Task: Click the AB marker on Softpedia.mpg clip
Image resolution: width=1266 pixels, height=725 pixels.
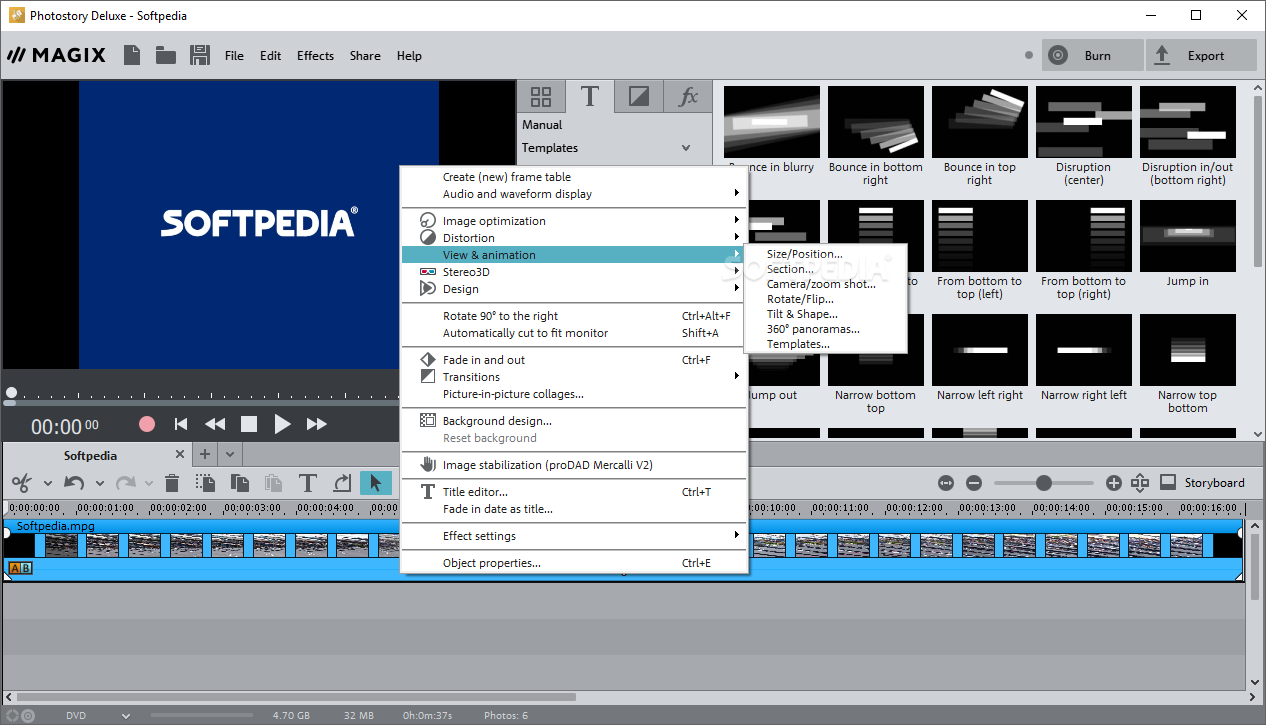Action: click(20, 568)
